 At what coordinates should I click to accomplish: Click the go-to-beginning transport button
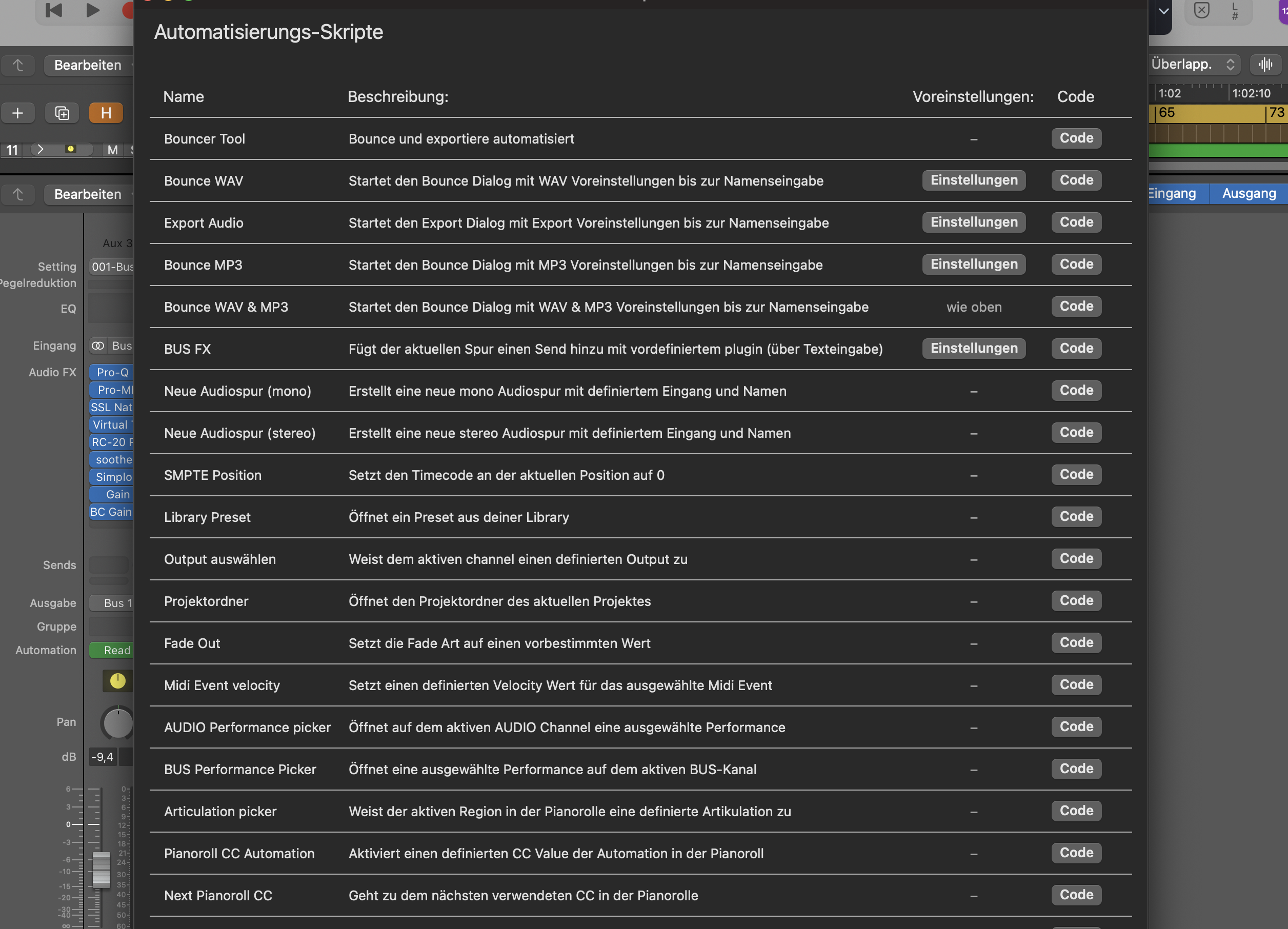54,10
